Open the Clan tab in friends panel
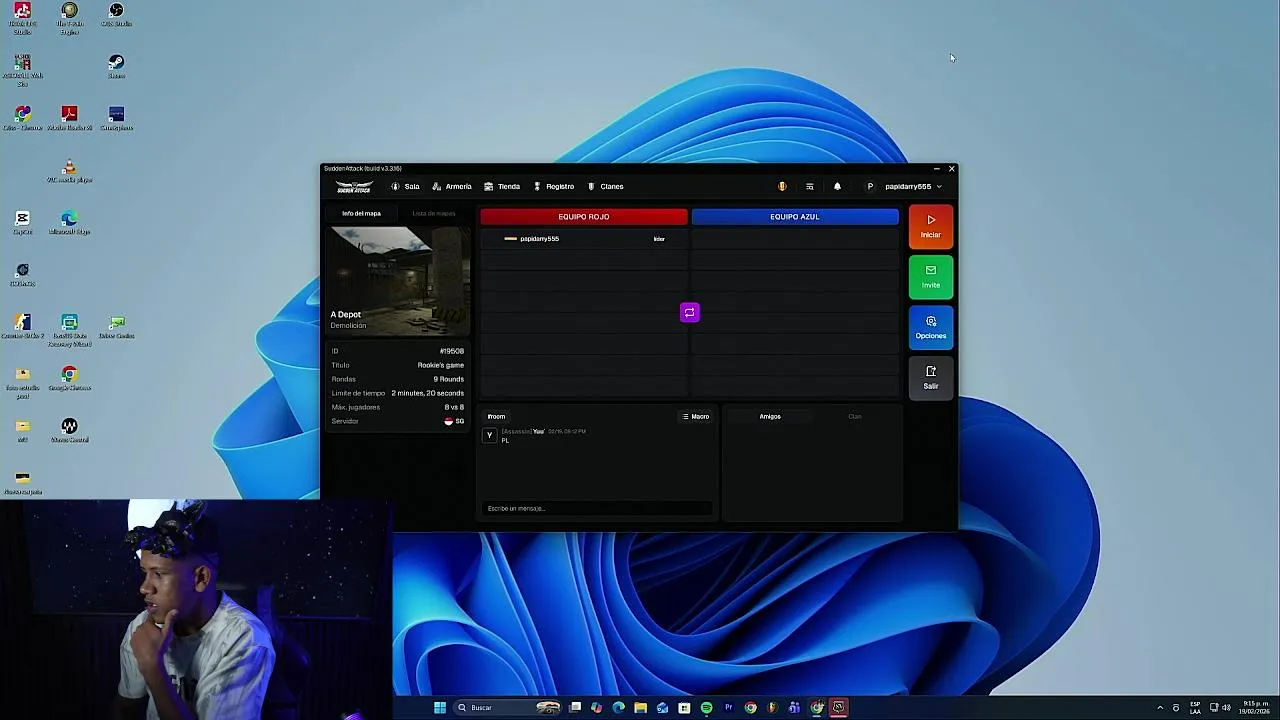Screen dimensions: 1280x720 (x=855, y=416)
